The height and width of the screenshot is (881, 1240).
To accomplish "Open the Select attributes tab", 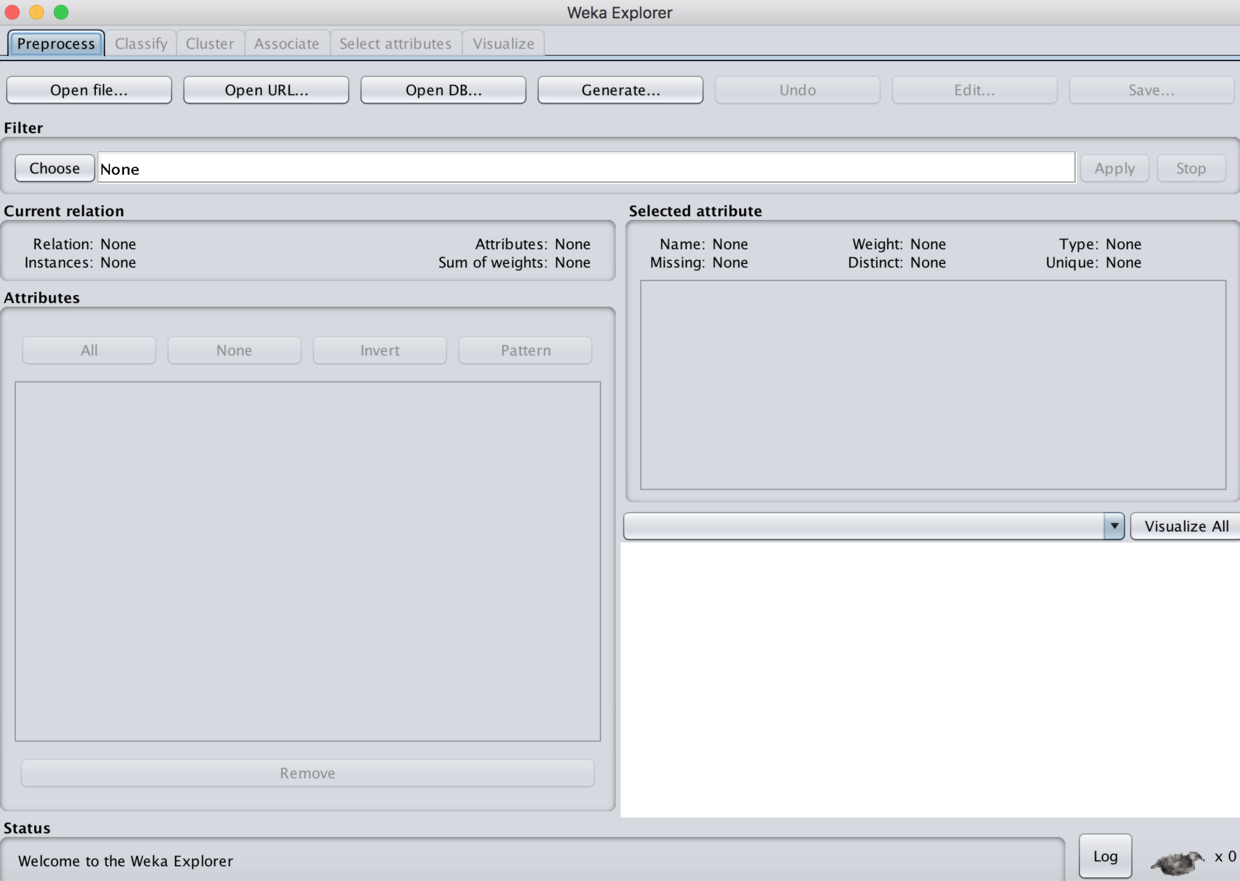I will [395, 43].
